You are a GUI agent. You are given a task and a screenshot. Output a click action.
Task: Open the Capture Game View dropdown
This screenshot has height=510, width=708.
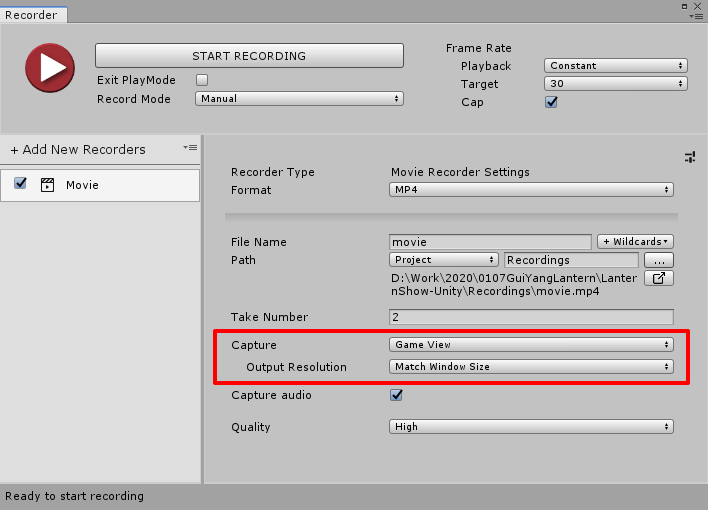(531, 345)
